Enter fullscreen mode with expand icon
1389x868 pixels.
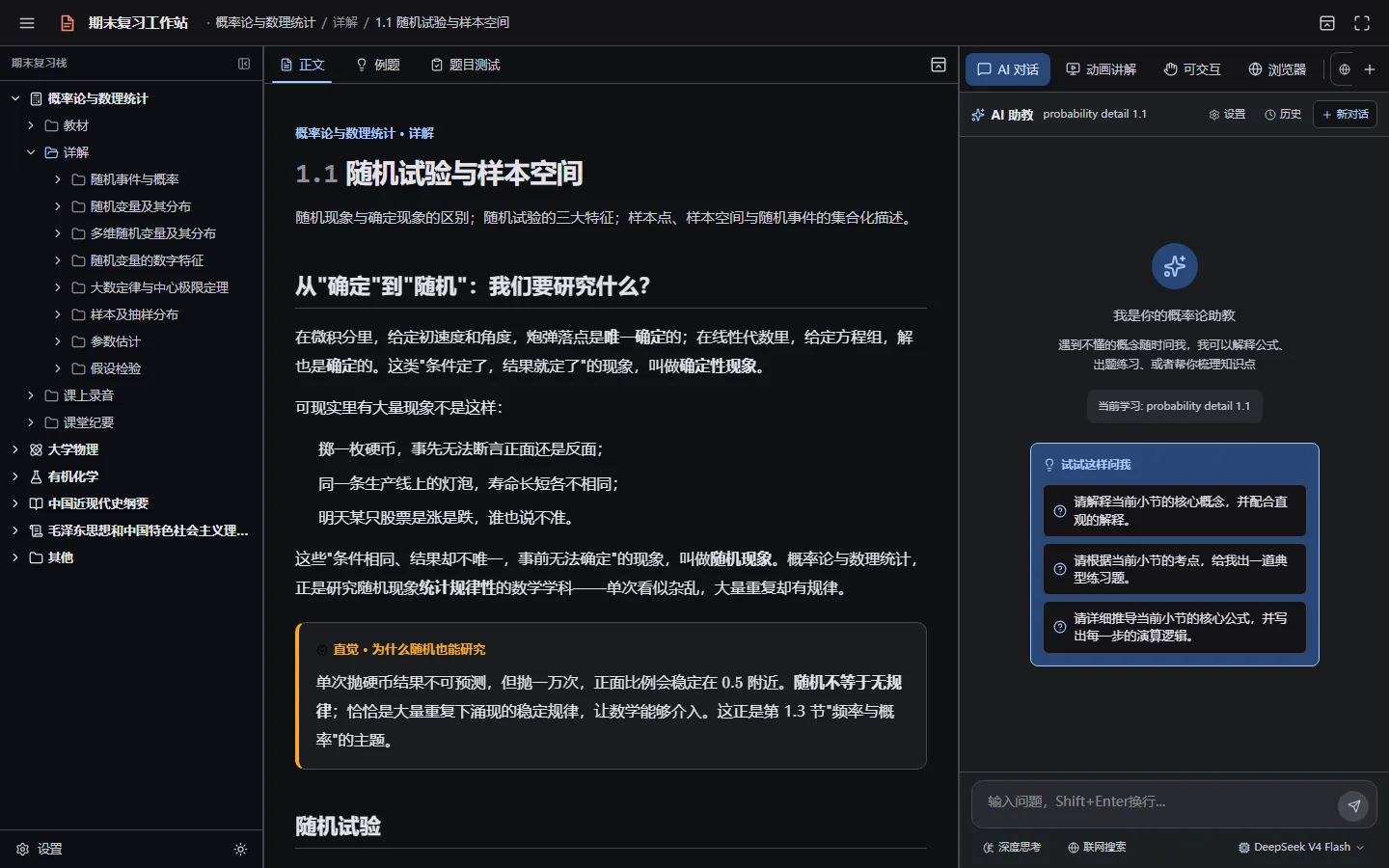point(1362,23)
